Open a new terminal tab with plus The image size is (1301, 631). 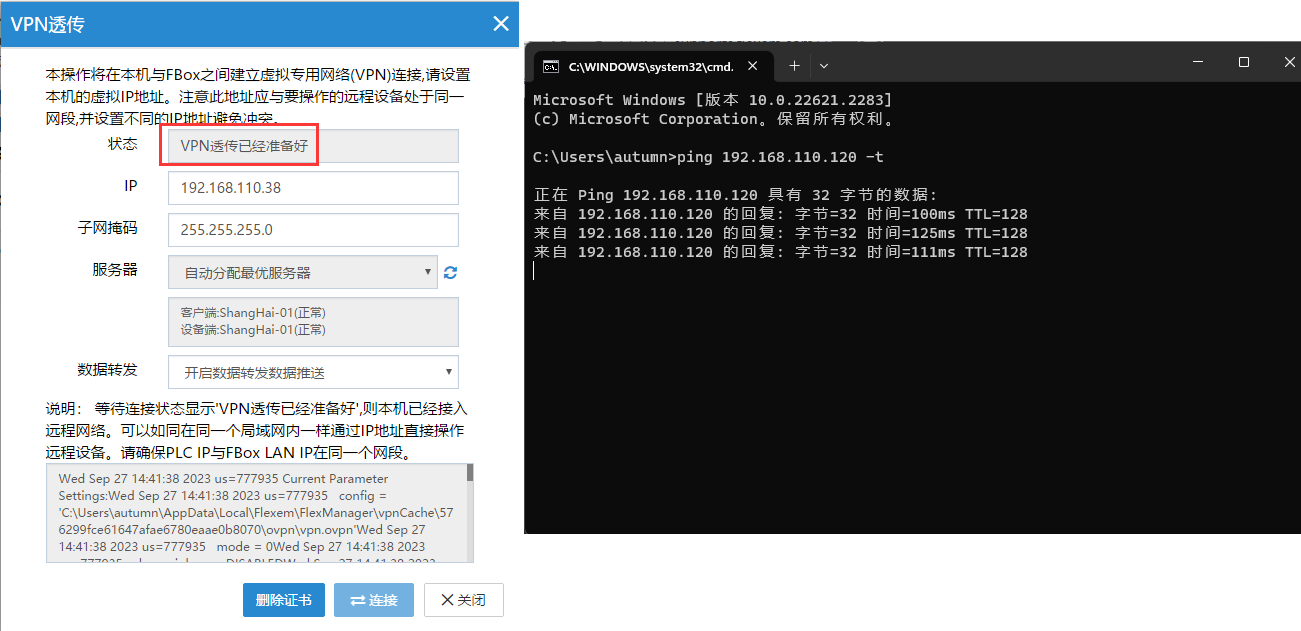[x=794, y=66]
